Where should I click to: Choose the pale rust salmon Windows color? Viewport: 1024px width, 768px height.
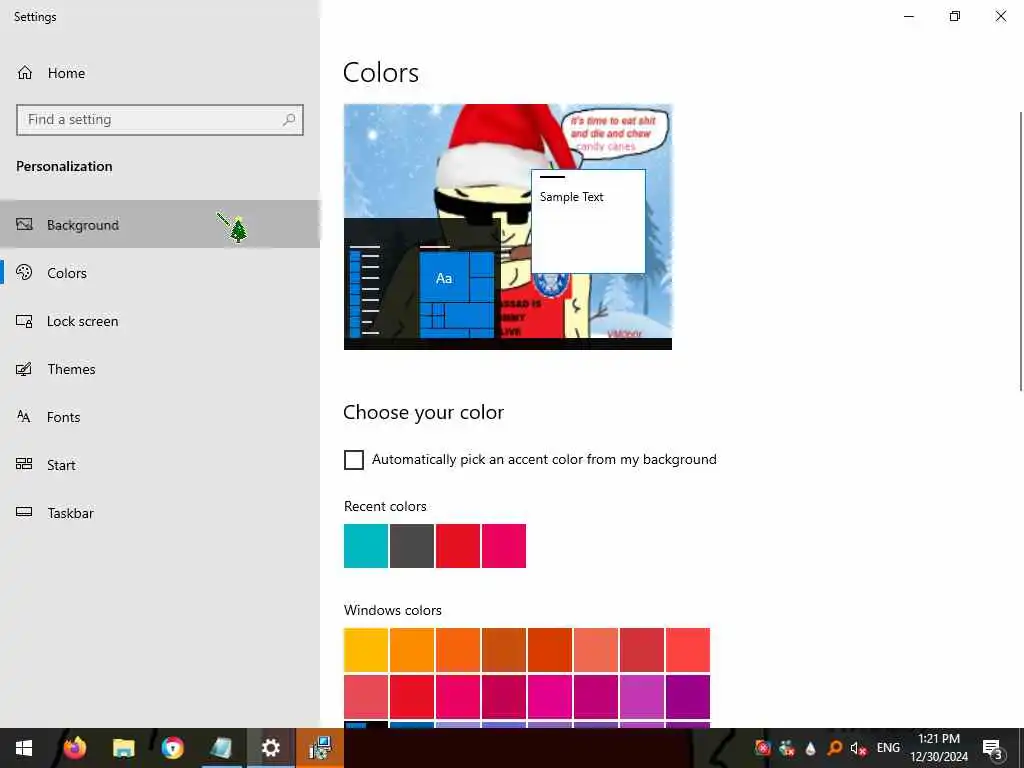pyautogui.click(x=596, y=650)
